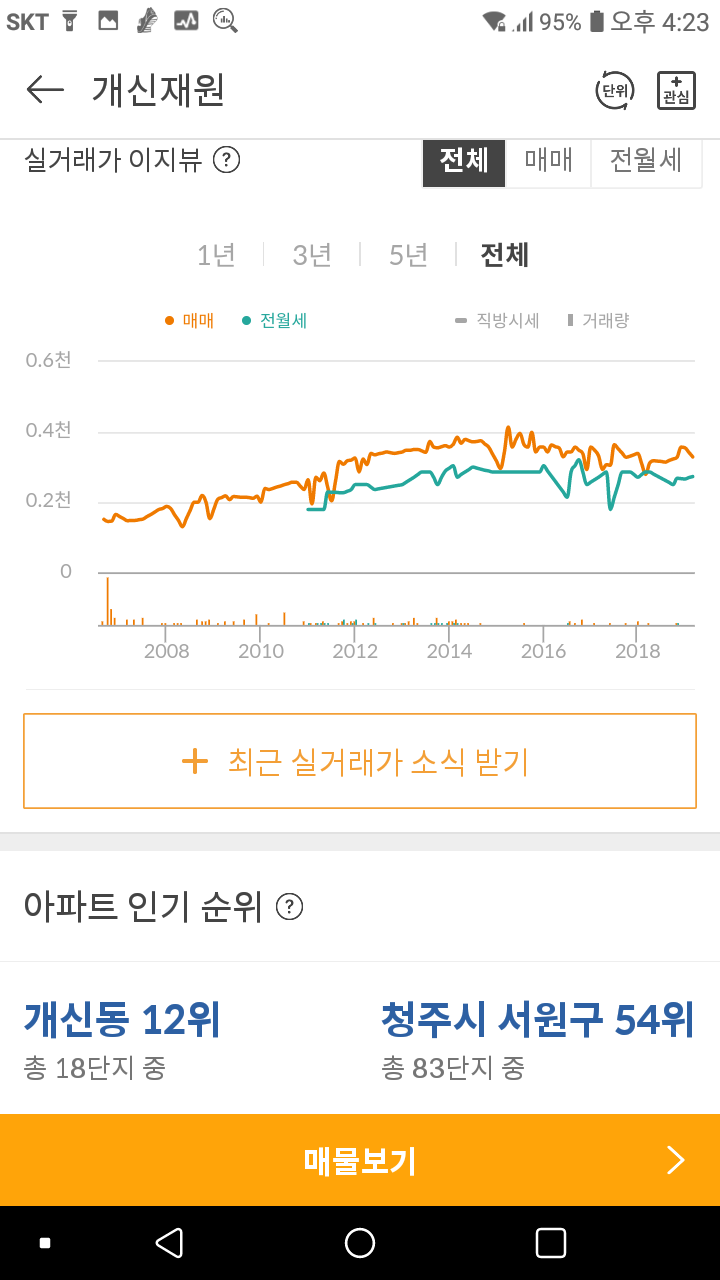Toggle the 전월세 series in chart legend
The width and height of the screenshot is (720, 1280).
point(275,321)
